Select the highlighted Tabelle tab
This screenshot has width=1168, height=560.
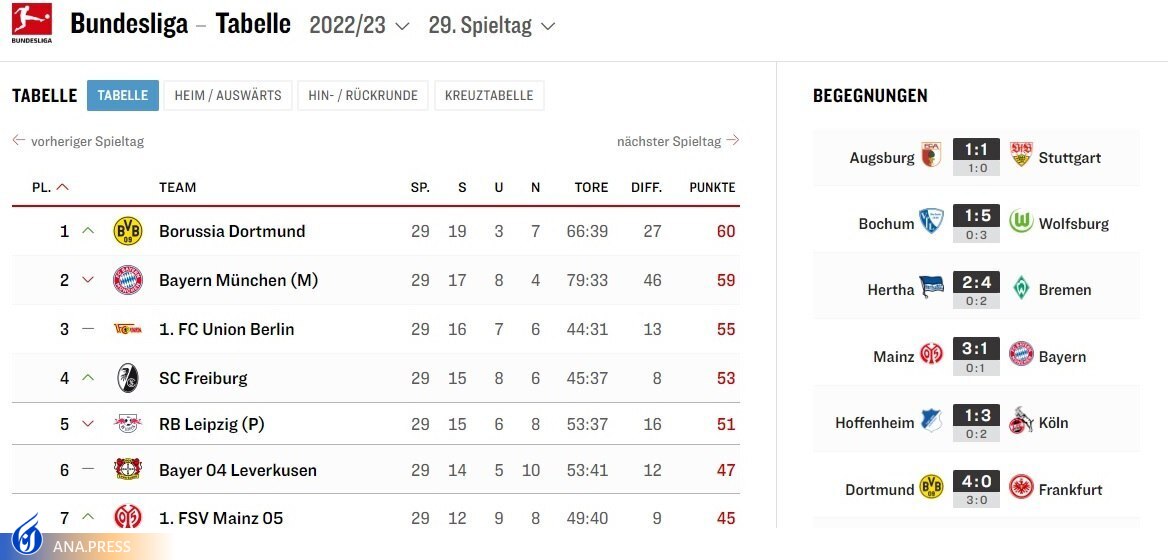click(x=123, y=96)
